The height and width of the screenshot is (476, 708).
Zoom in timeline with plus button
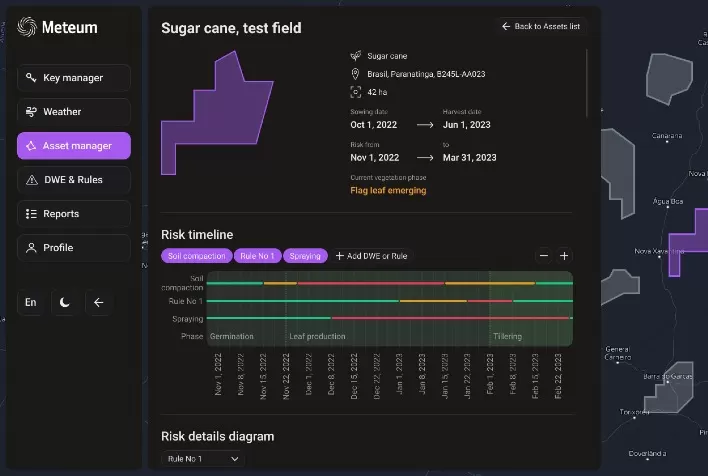[564, 256]
